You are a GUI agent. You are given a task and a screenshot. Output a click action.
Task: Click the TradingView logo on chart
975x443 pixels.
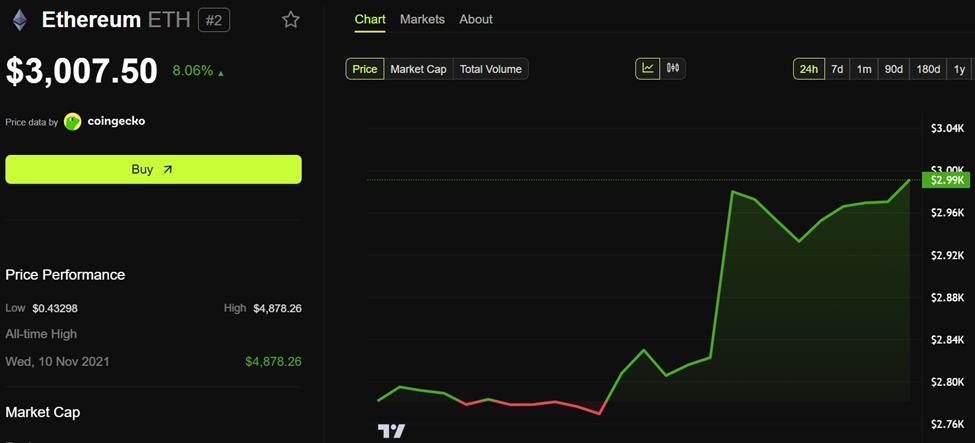point(391,431)
